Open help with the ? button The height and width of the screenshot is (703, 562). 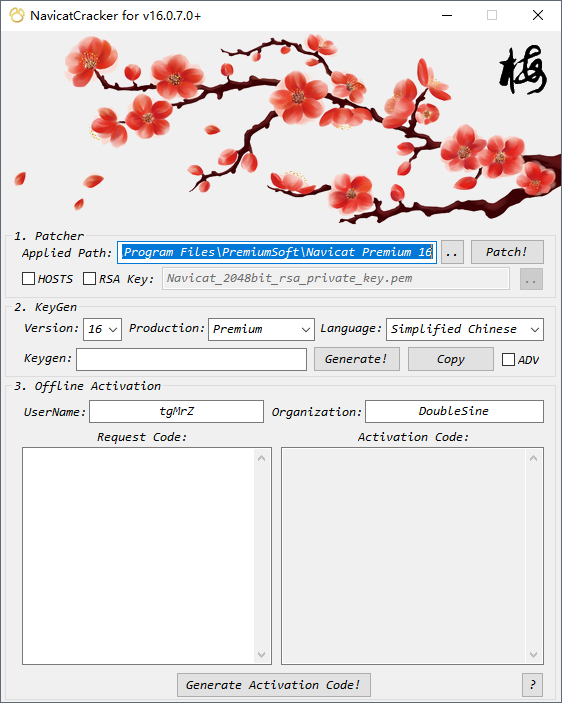(x=532, y=685)
